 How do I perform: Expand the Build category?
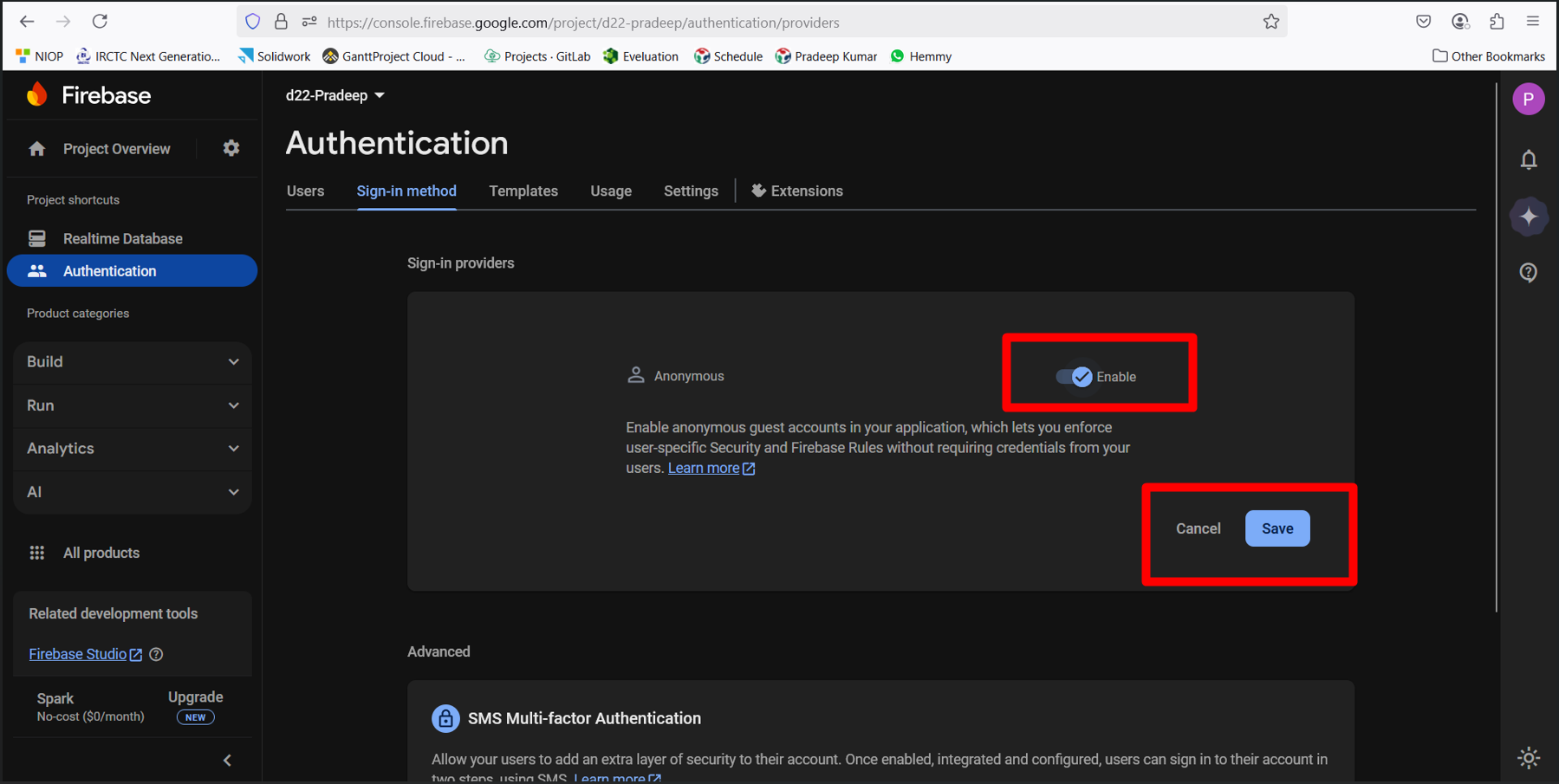tap(133, 362)
